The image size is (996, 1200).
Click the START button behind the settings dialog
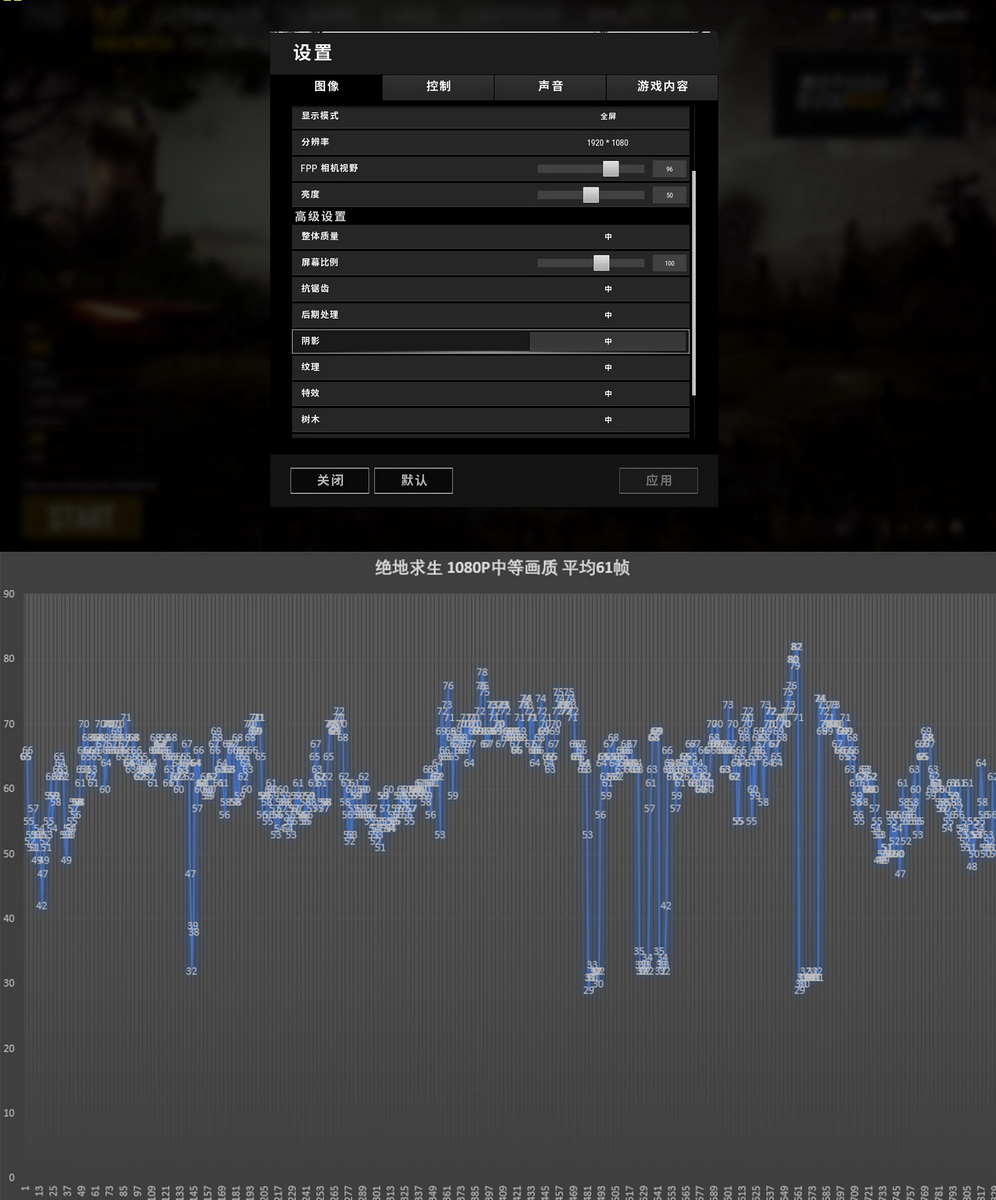[82, 518]
